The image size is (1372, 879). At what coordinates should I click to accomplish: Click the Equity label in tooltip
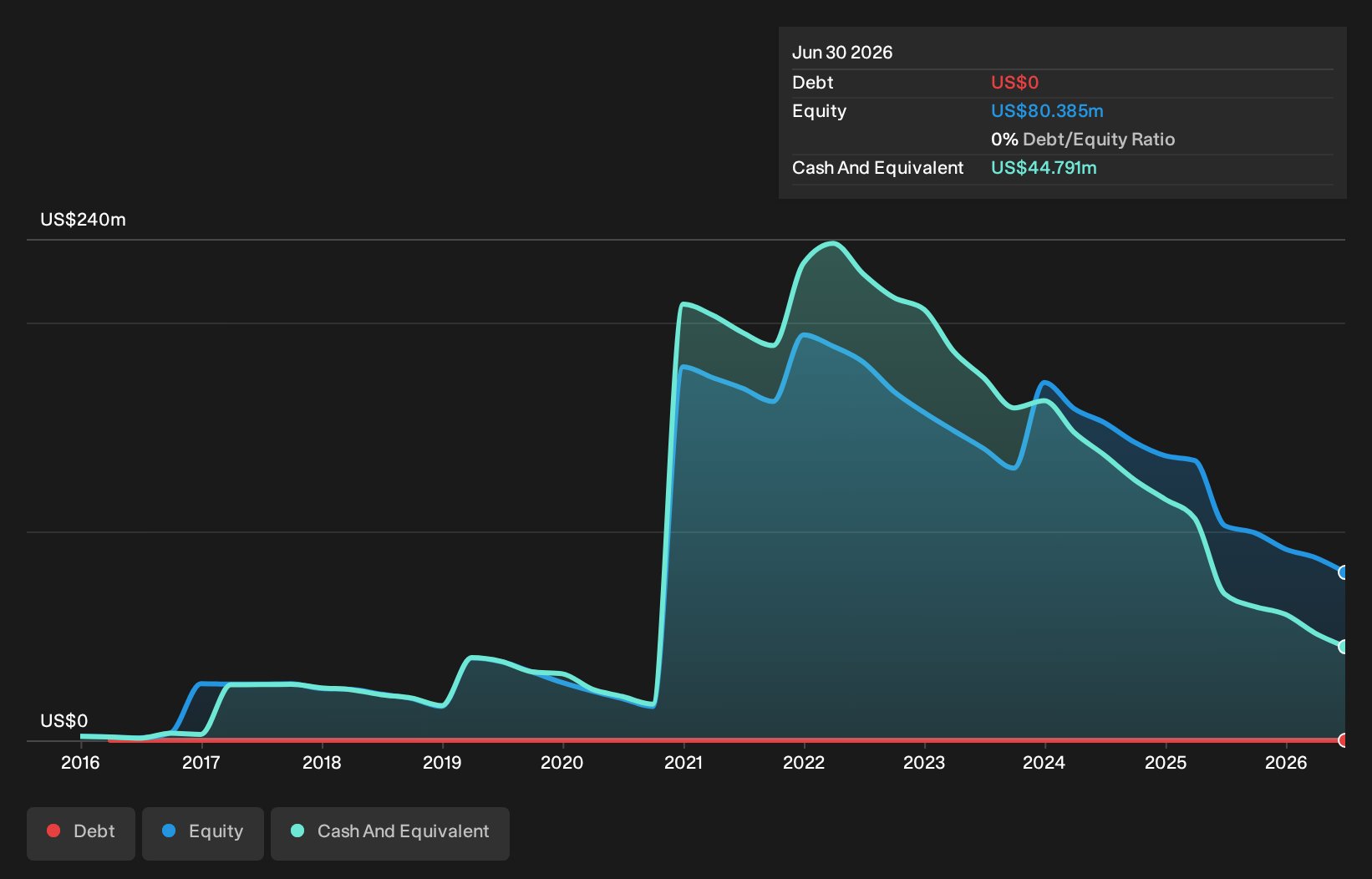coord(819,111)
